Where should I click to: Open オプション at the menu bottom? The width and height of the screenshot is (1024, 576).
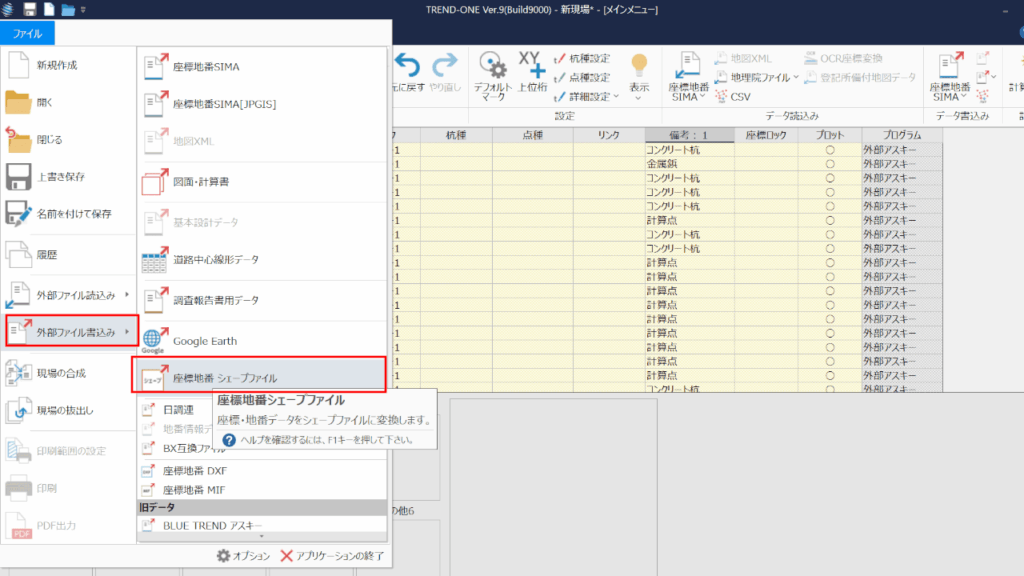click(x=243, y=556)
